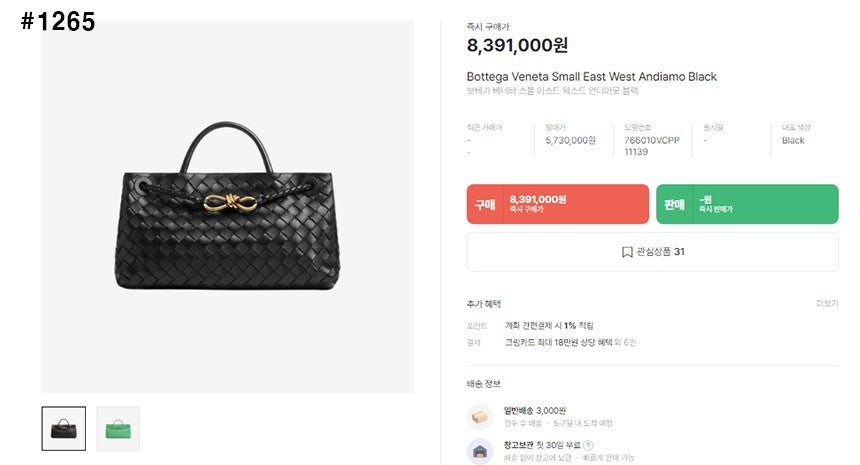This screenshot has width=860, height=465.
Task: Add item to 관심상품 wishlist
Action: coord(652,252)
